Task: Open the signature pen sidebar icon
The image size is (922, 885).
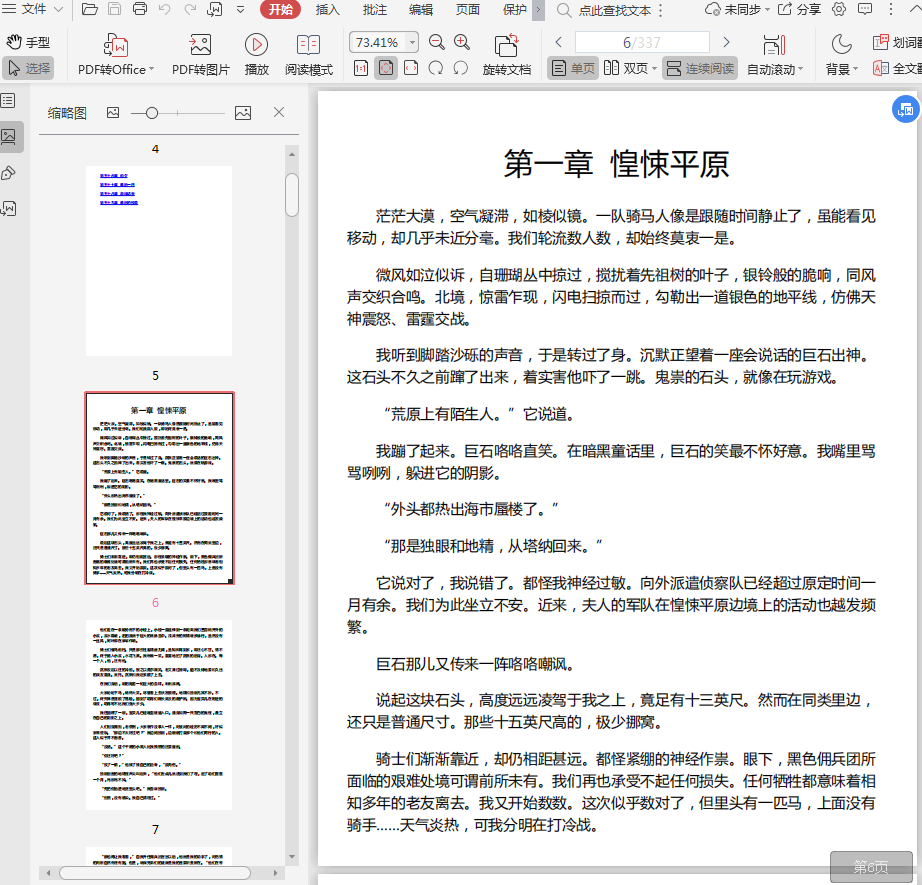Action: (x=9, y=172)
